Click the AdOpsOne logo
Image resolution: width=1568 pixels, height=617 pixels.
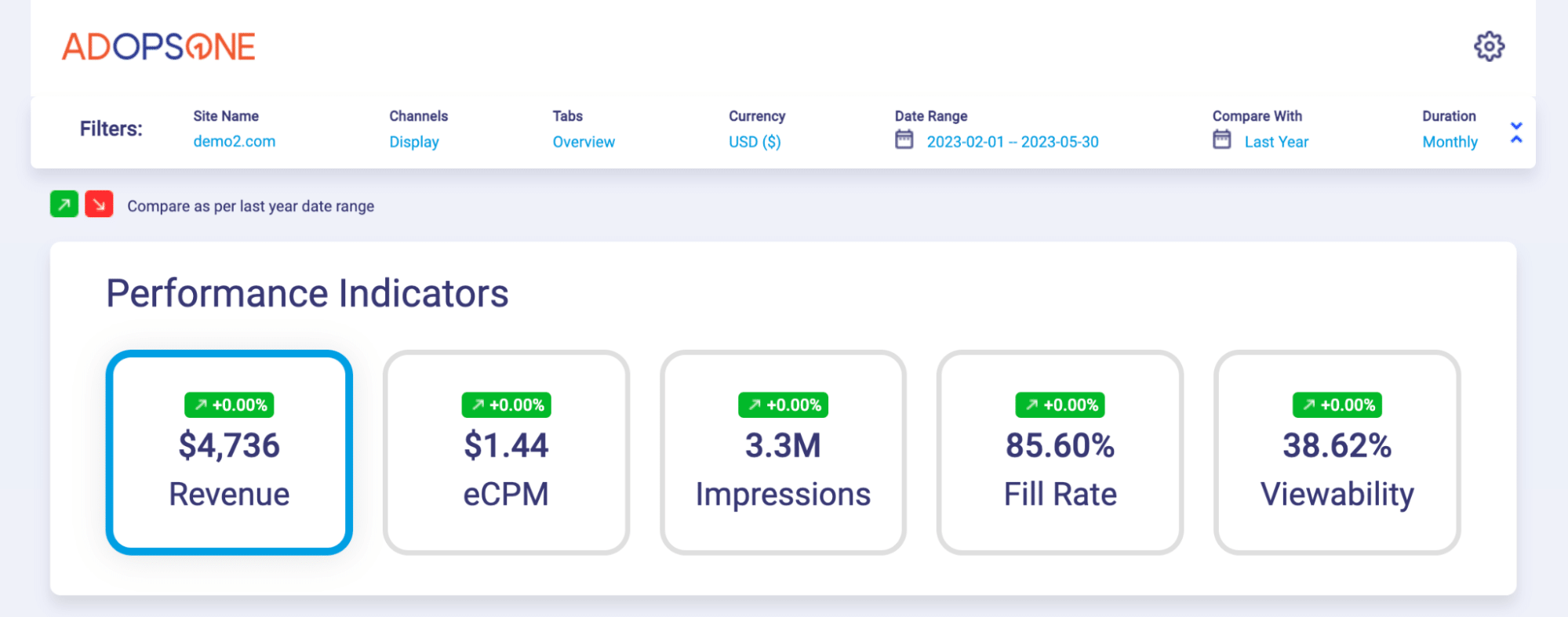(x=159, y=47)
